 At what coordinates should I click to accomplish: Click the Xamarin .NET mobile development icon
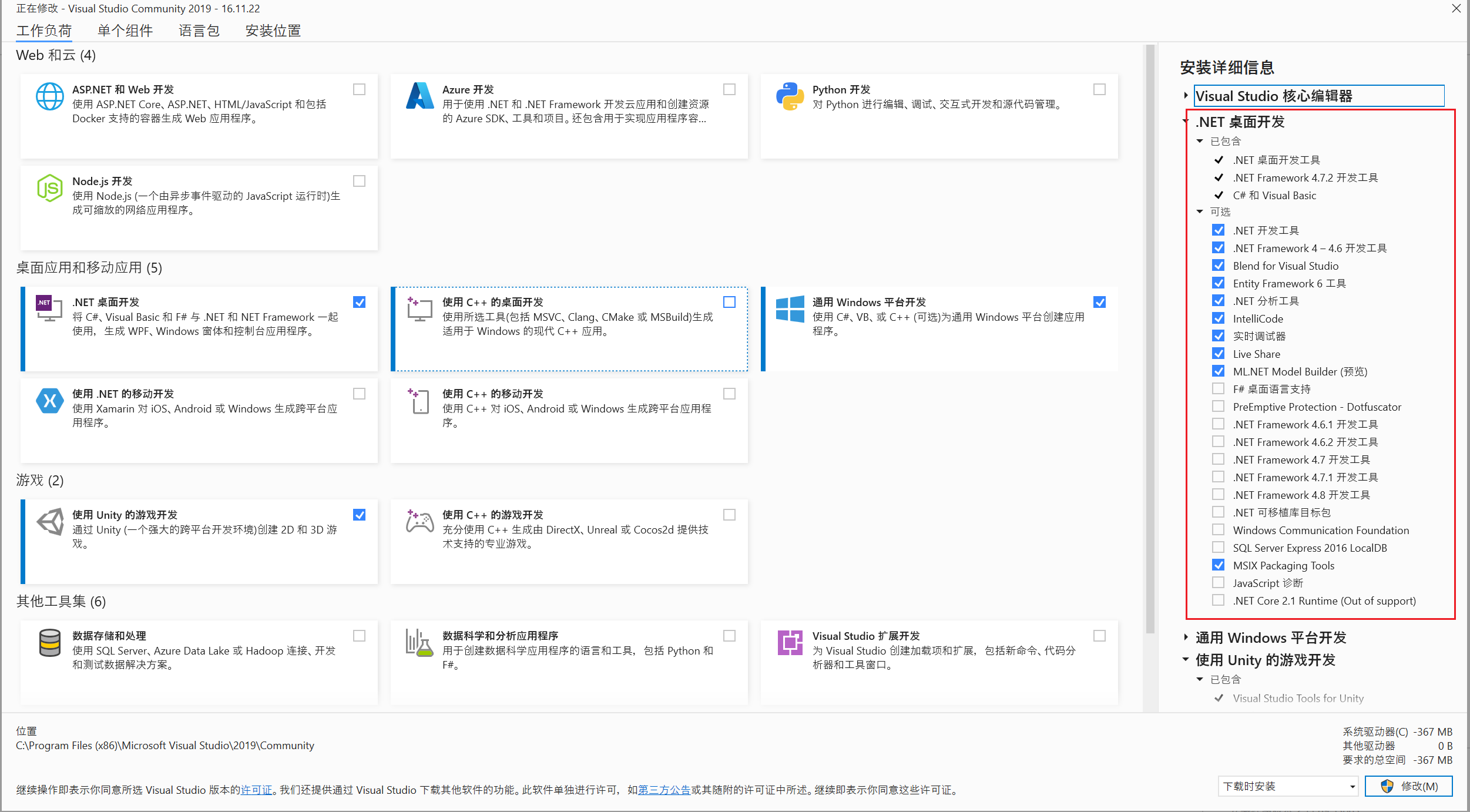pyautogui.click(x=50, y=401)
